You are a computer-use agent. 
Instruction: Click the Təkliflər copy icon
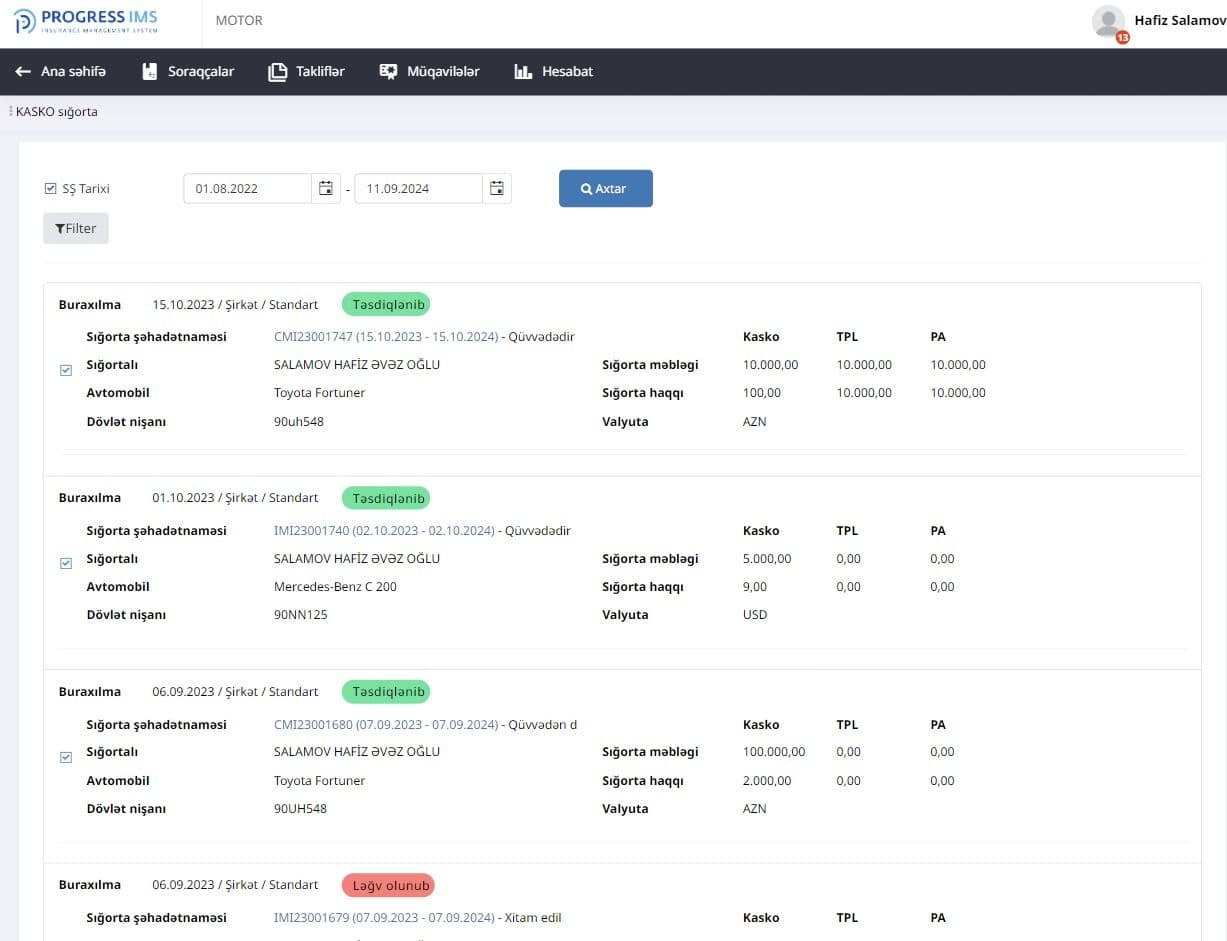pyautogui.click(x=278, y=72)
